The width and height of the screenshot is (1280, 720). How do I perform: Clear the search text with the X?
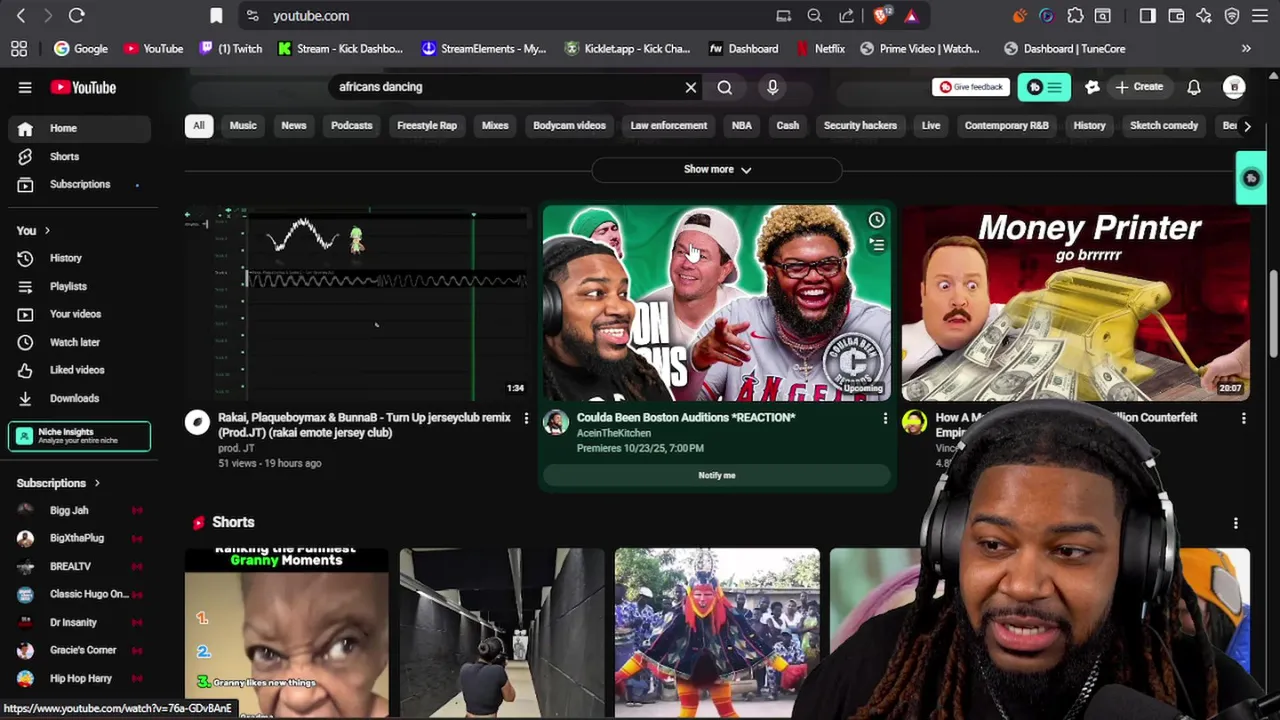pos(690,87)
